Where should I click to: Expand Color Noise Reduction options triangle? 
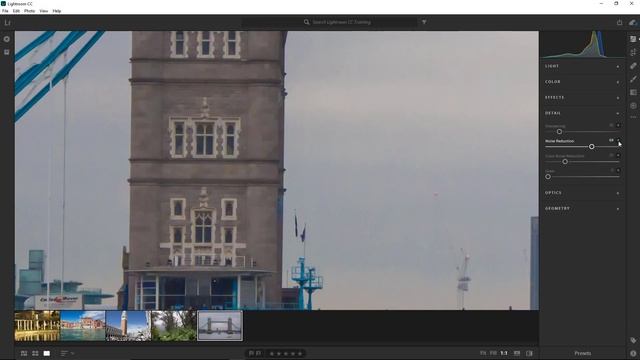[618, 156]
